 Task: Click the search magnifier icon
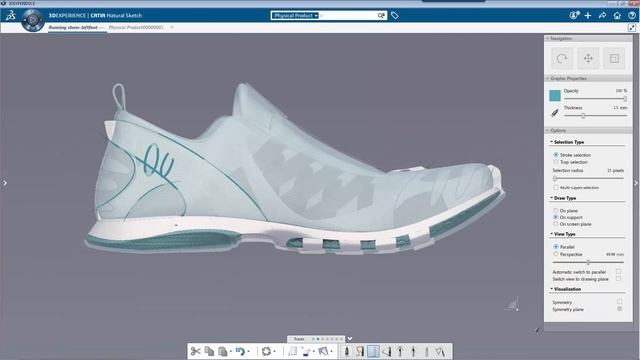click(381, 16)
